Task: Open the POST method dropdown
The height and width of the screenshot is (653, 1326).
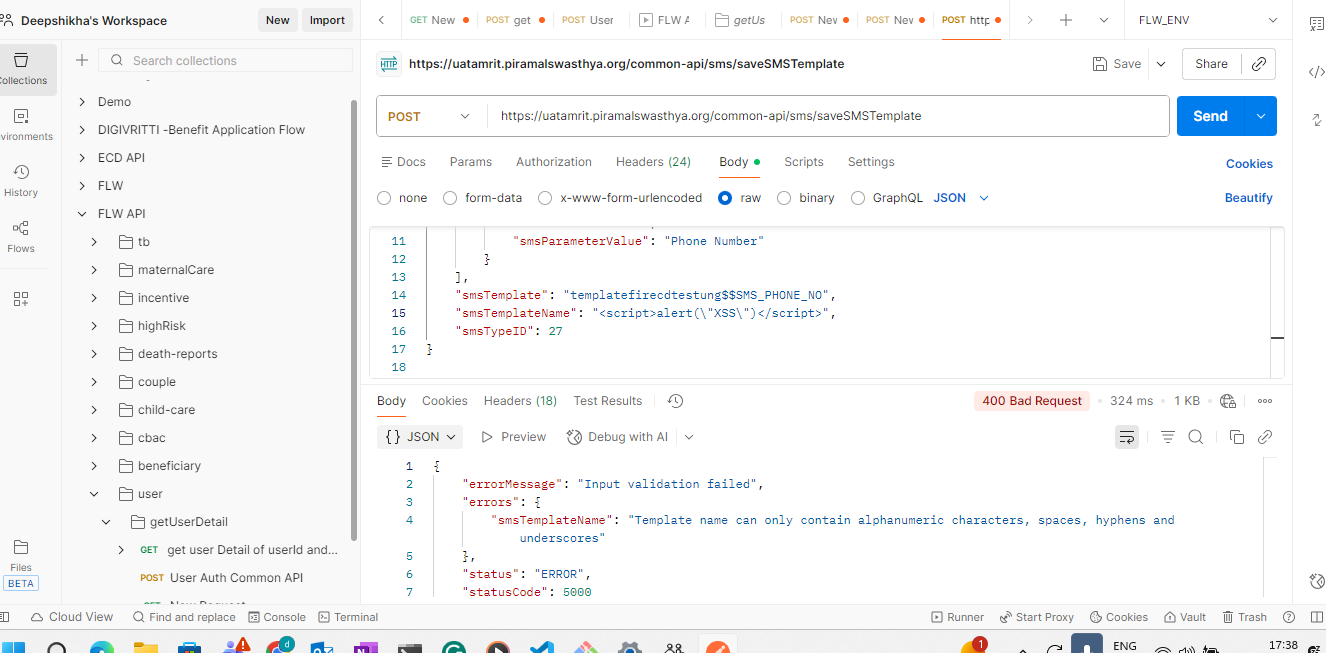Action: click(430, 116)
